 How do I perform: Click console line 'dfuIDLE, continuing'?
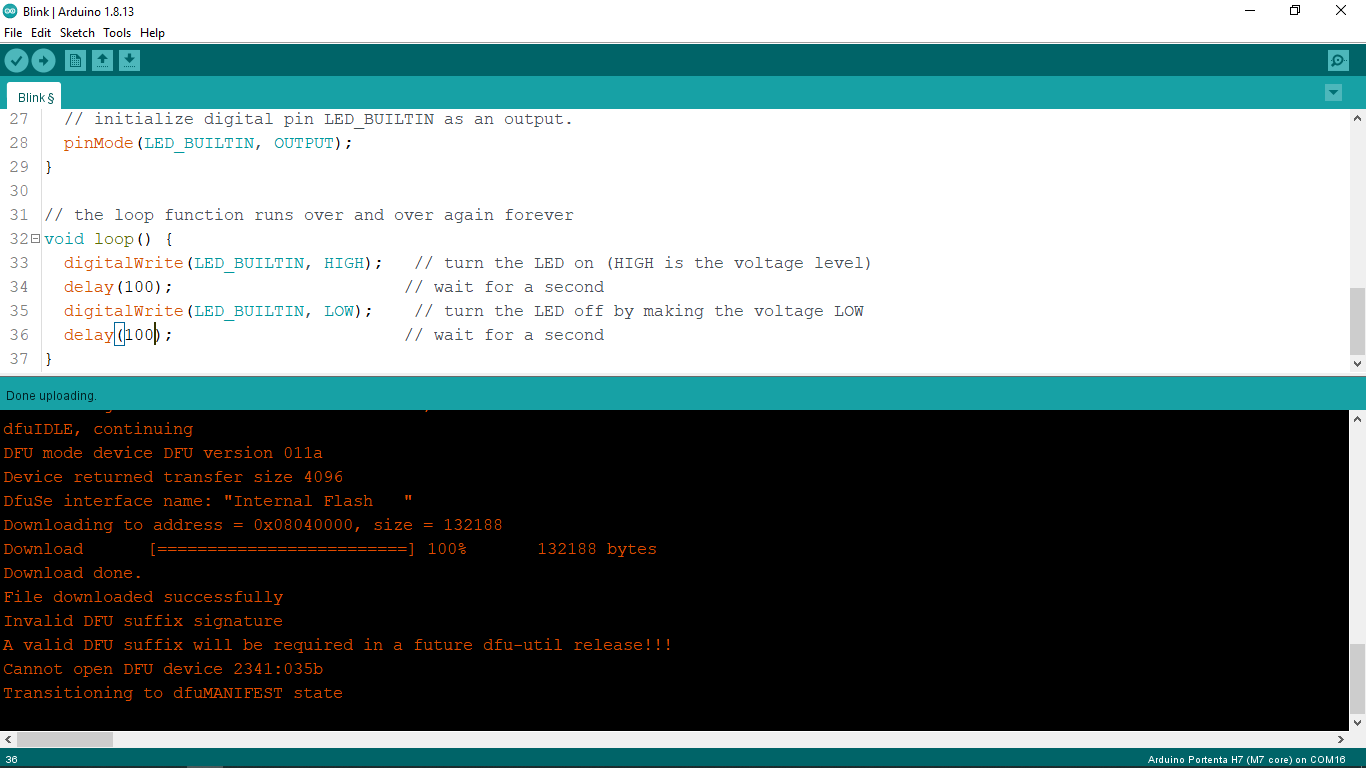tap(98, 429)
